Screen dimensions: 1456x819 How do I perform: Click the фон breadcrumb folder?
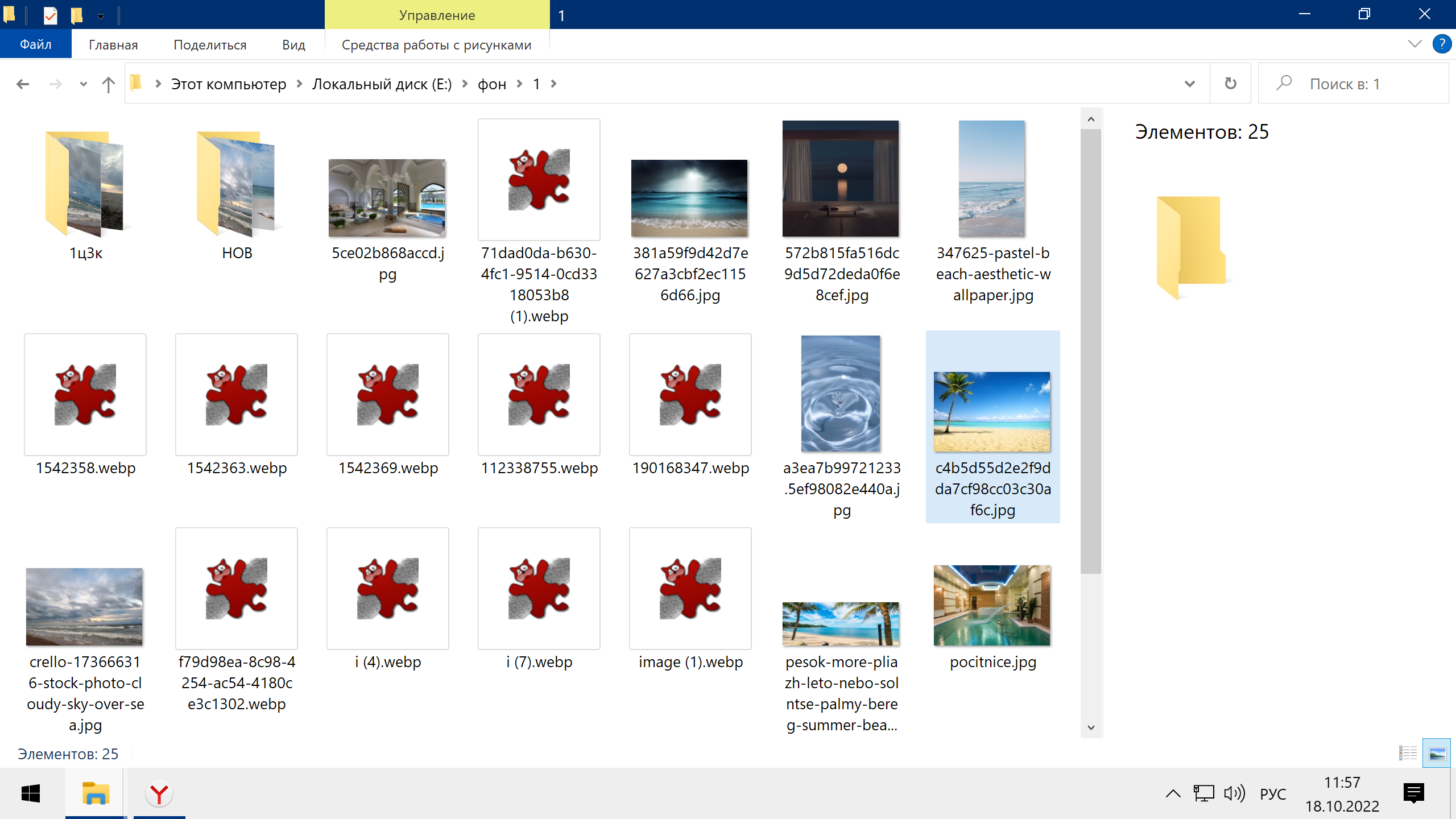[x=492, y=84]
